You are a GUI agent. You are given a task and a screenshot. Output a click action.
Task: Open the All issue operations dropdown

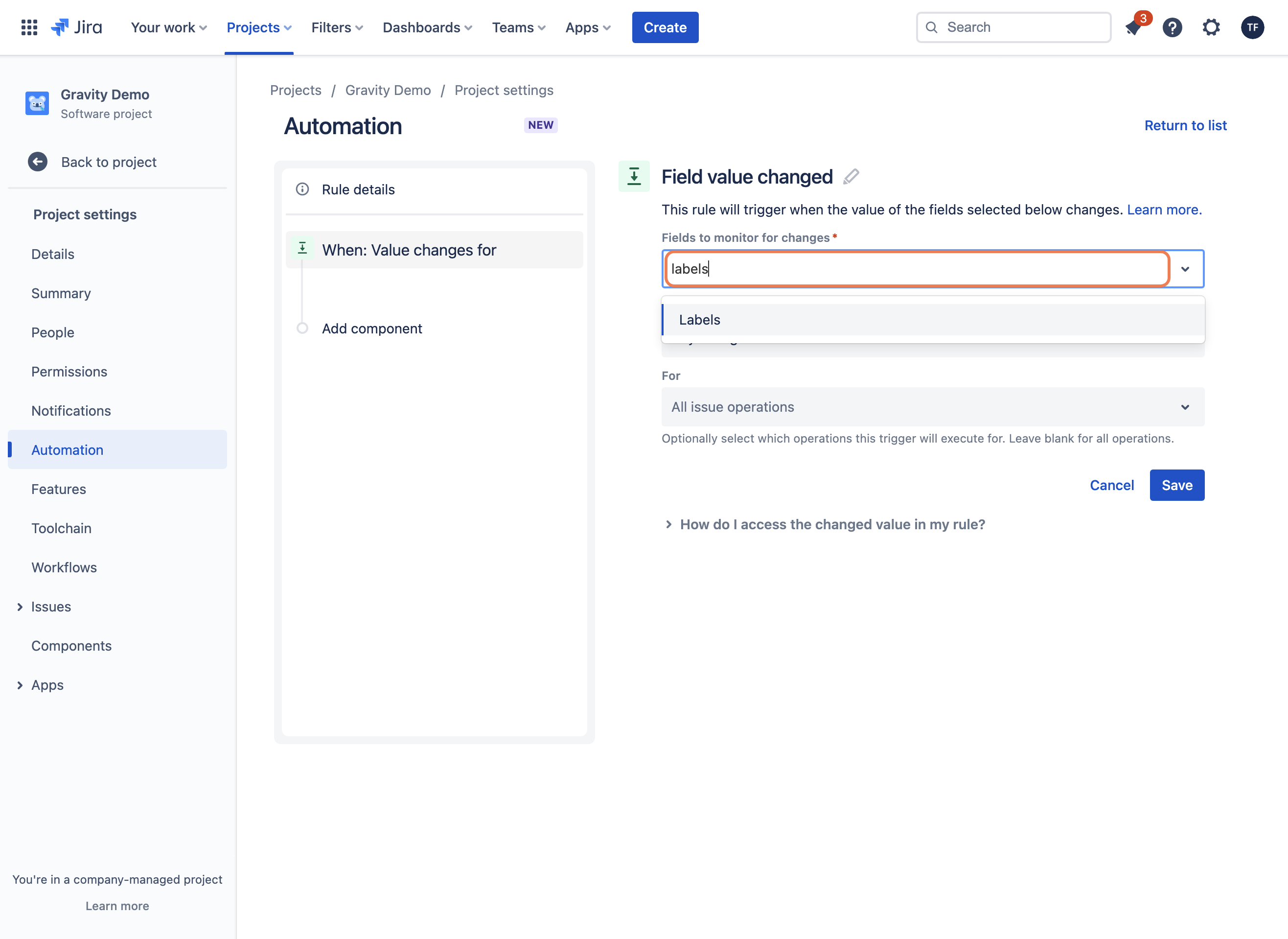[932, 407]
